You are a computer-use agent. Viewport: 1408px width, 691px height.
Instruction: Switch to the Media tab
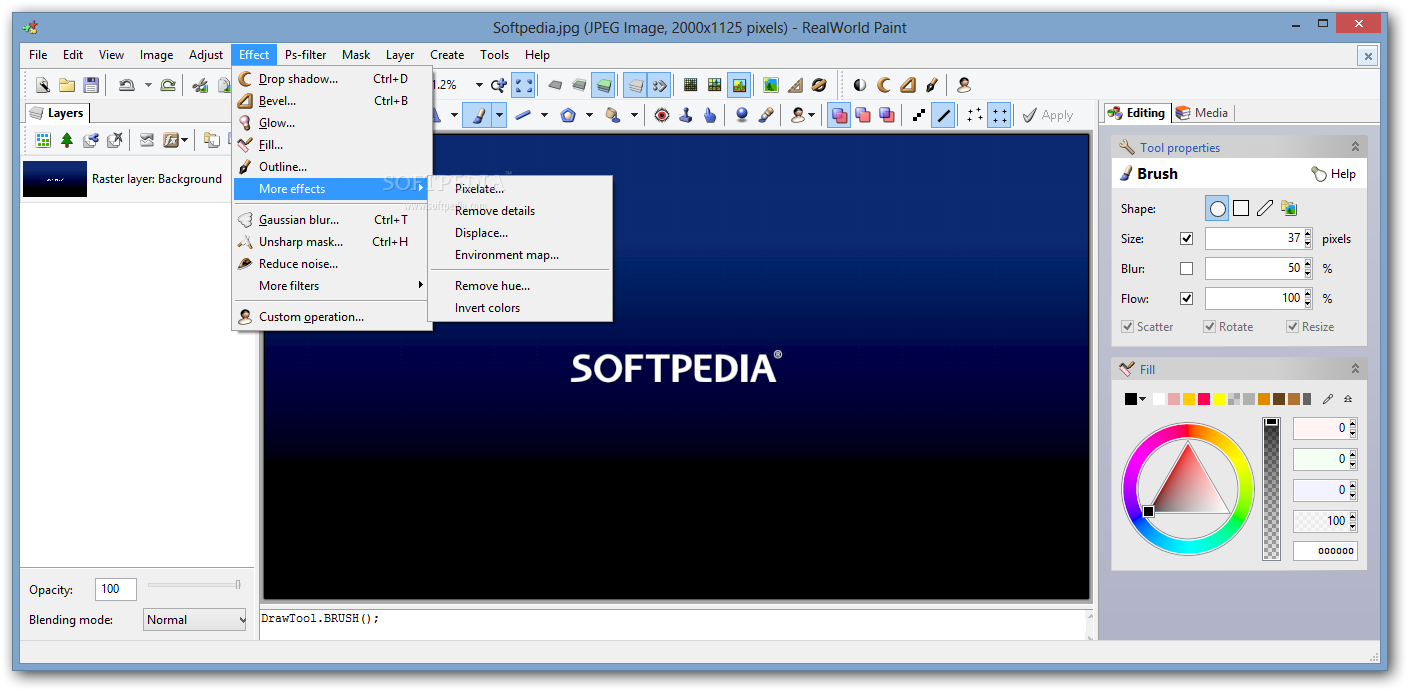pyautogui.click(x=1202, y=113)
